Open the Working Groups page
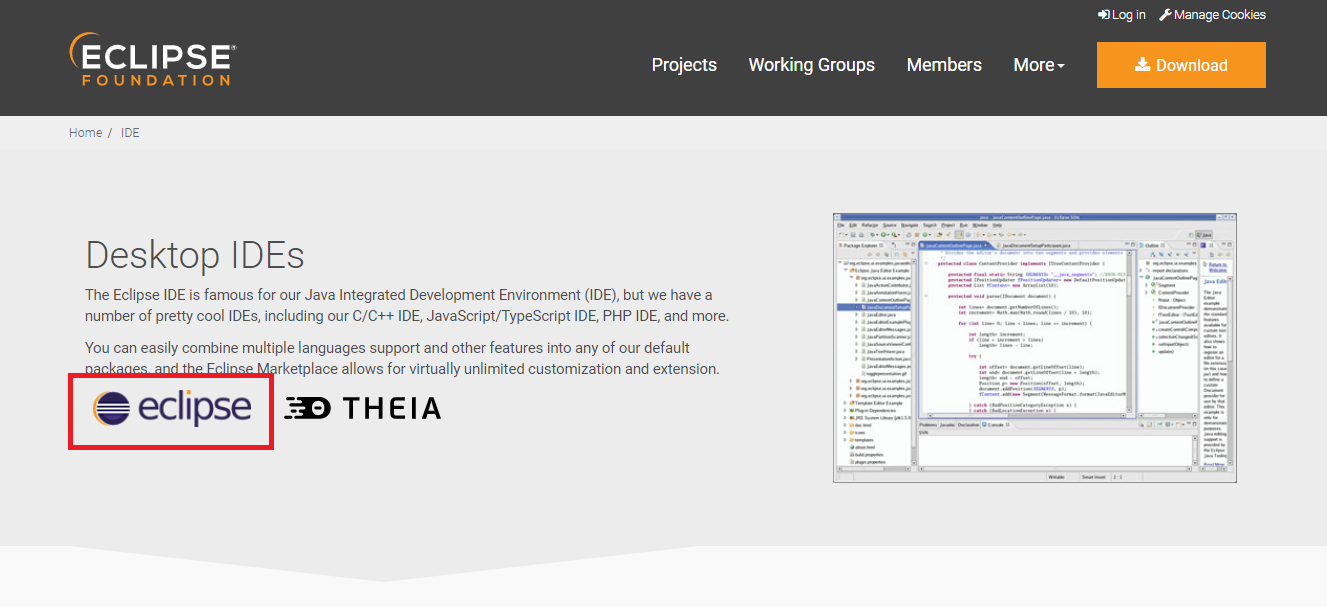The image size is (1327, 607). pos(811,65)
